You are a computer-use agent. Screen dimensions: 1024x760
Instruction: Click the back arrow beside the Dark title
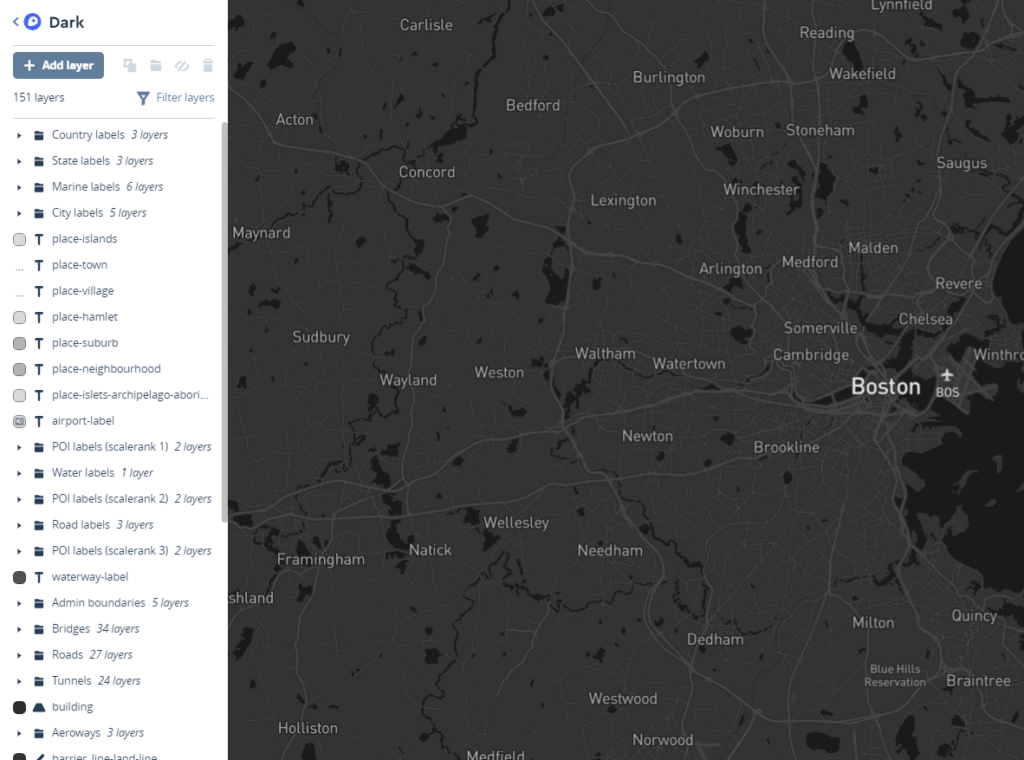16,22
